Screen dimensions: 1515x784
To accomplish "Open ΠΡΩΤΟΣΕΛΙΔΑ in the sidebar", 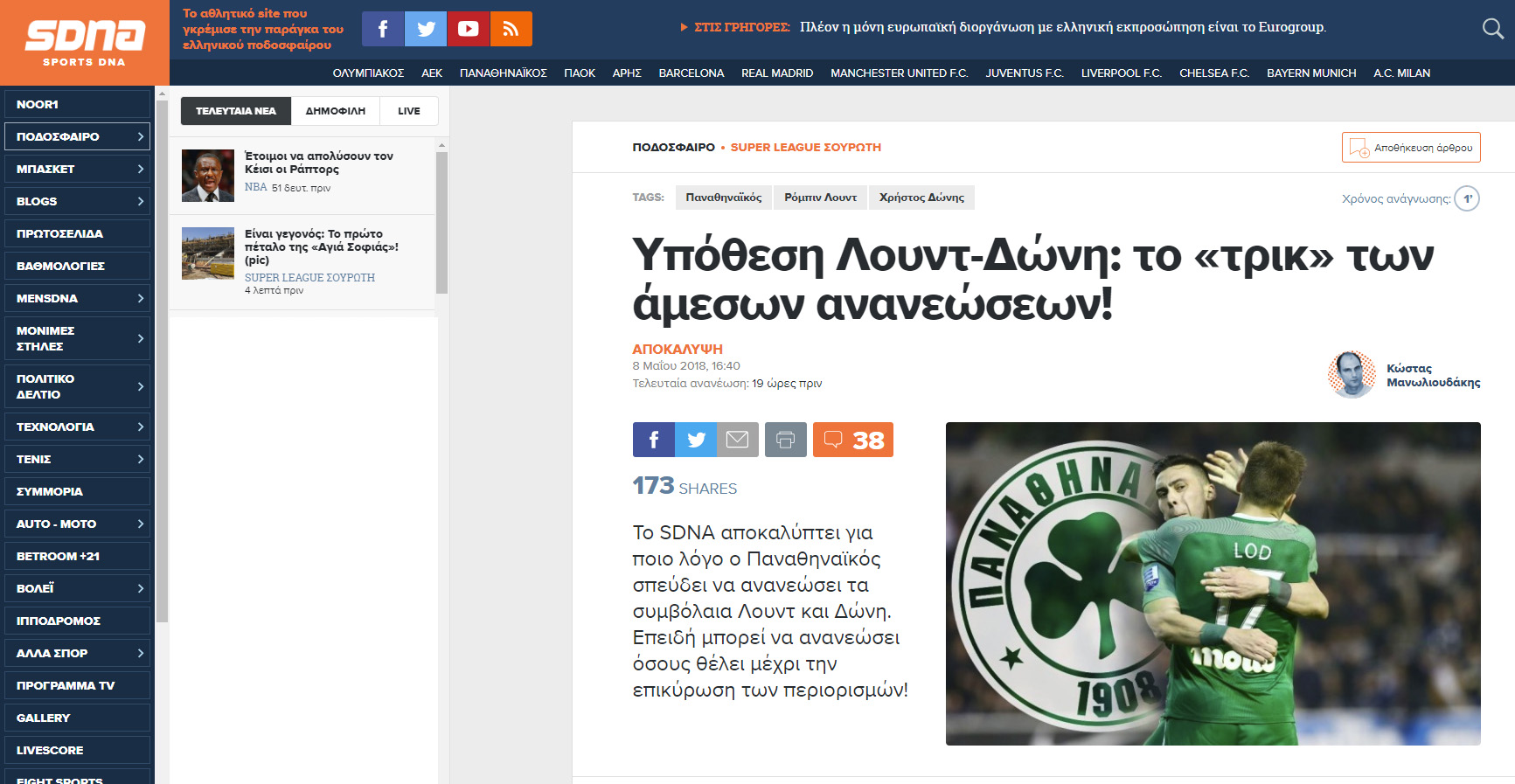I will pos(77,233).
